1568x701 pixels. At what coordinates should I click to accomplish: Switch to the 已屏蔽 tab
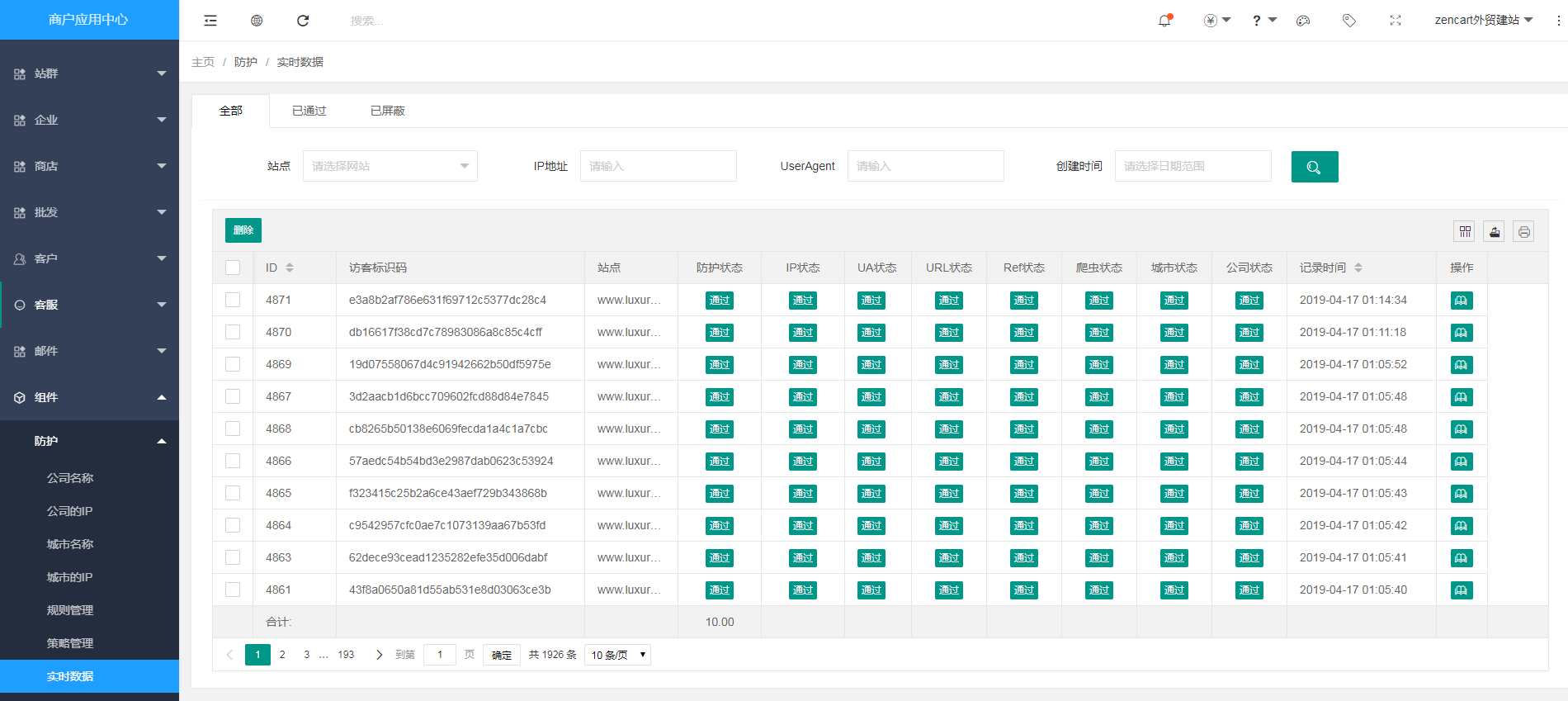(387, 111)
